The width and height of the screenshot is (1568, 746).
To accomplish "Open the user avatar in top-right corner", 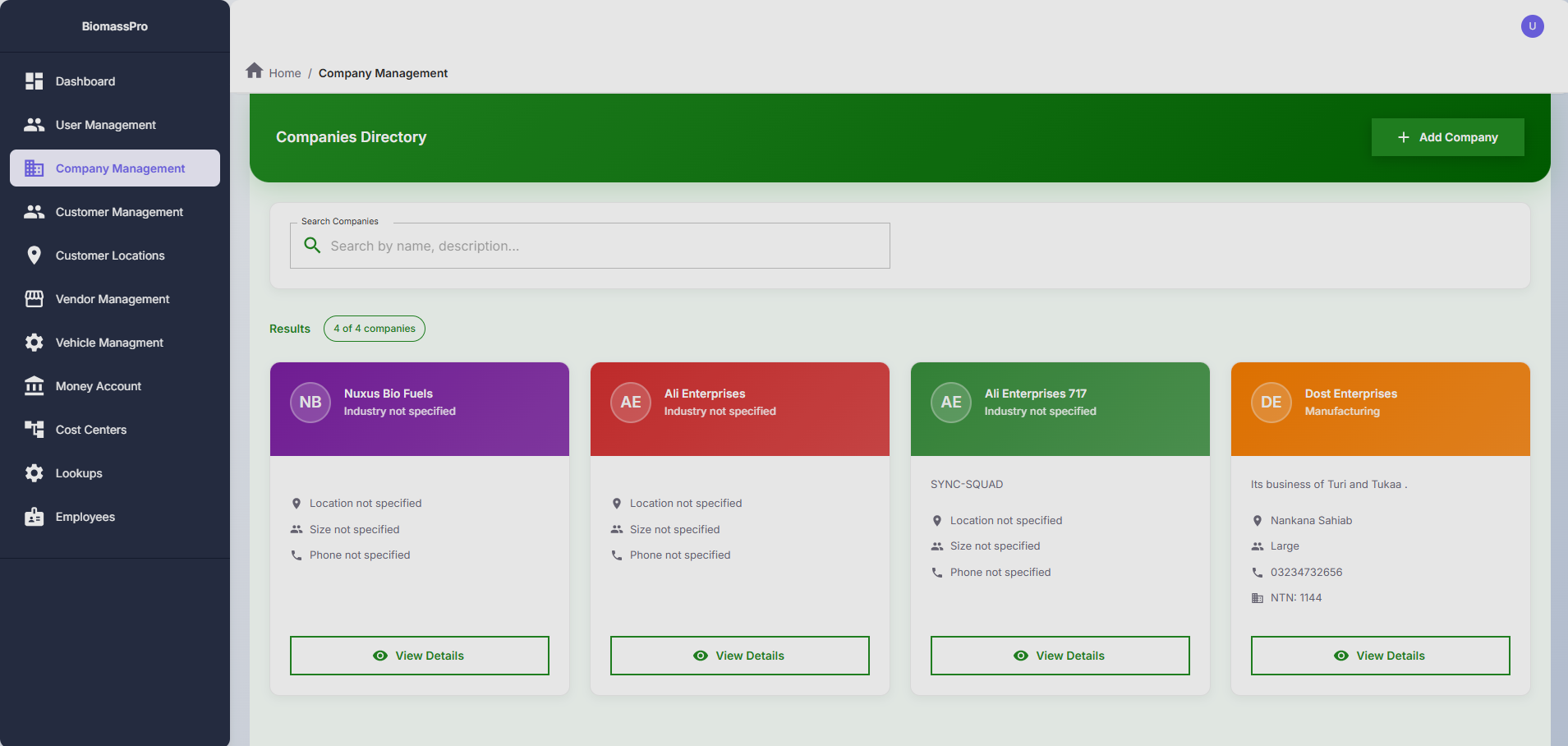I will coord(1532,26).
